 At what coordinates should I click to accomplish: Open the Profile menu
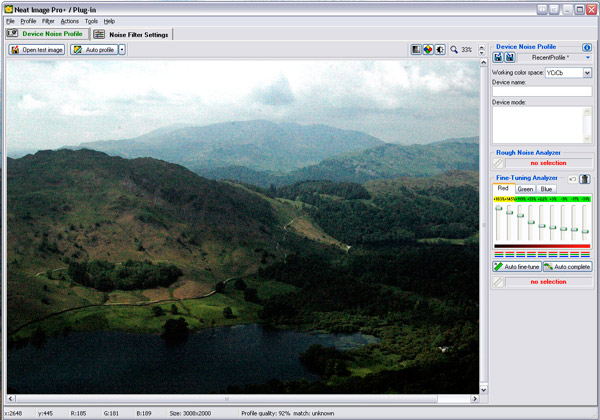[x=28, y=21]
